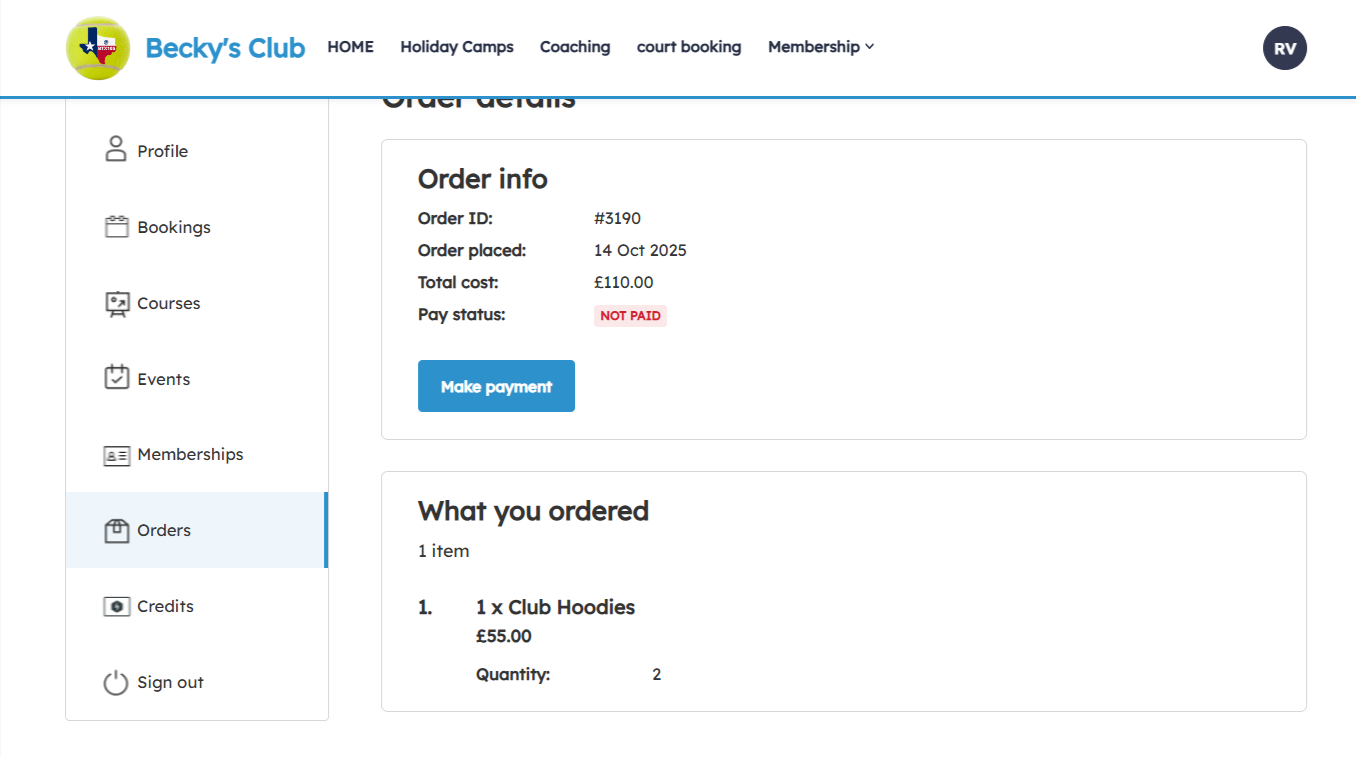Click the Orders box icon

click(117, 530)
